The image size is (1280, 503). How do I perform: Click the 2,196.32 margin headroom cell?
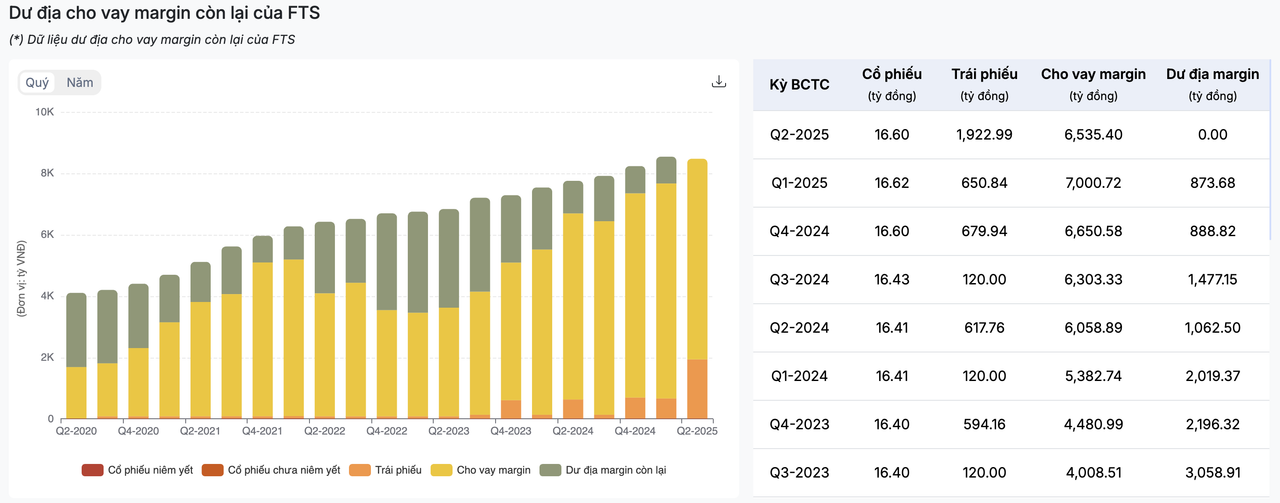tap(1212, 425)
